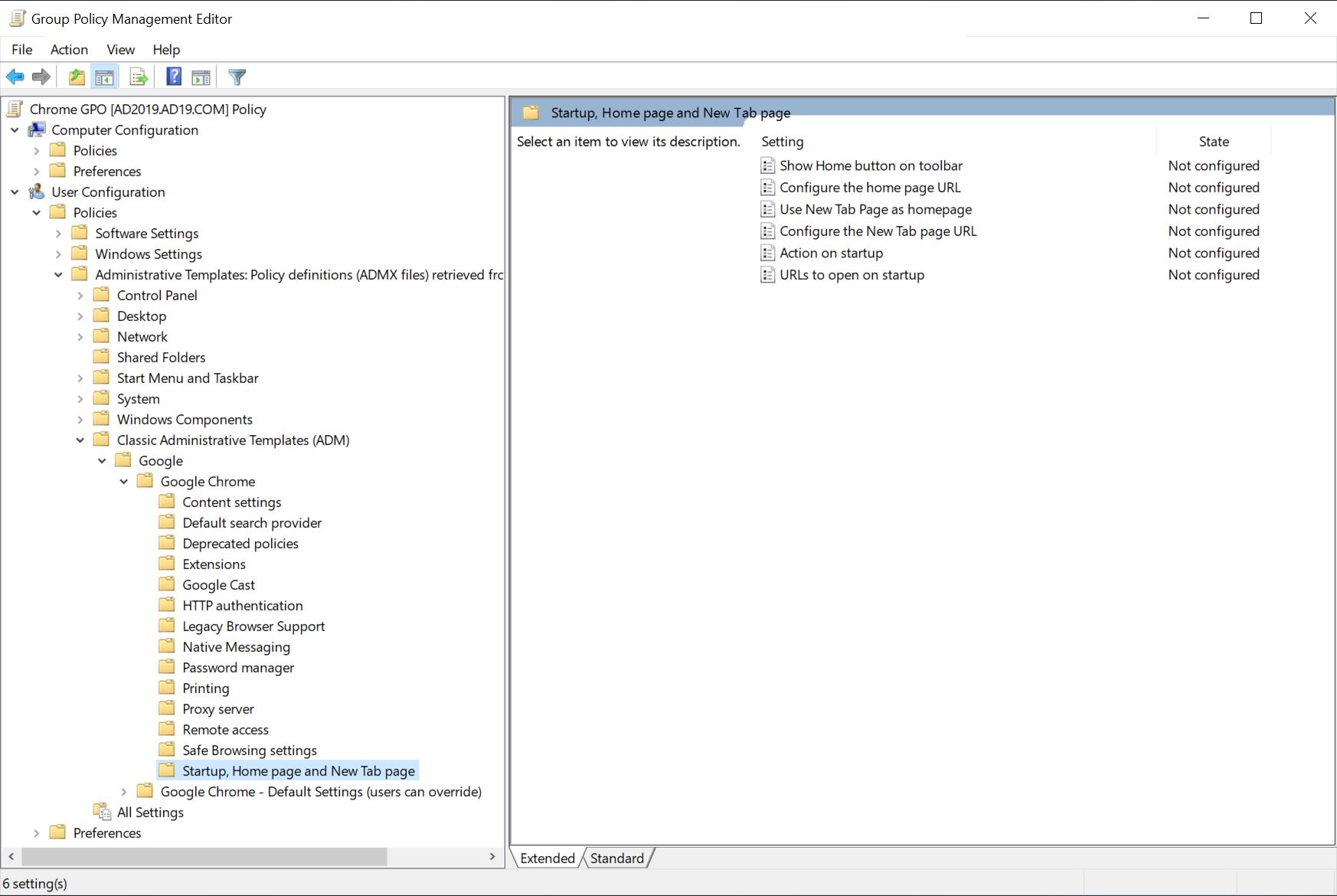
Task: Collapse the Google Chrome tree folder
Action: point(124,482)
